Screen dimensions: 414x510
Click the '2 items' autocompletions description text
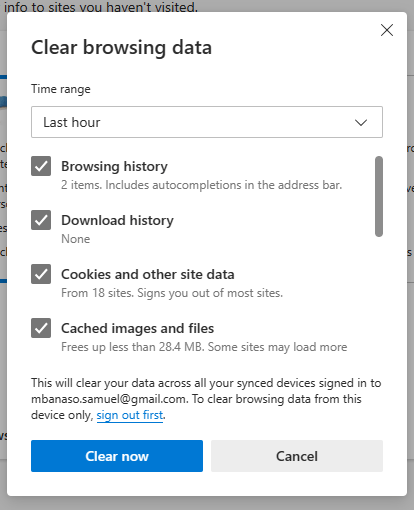(201, 185)
